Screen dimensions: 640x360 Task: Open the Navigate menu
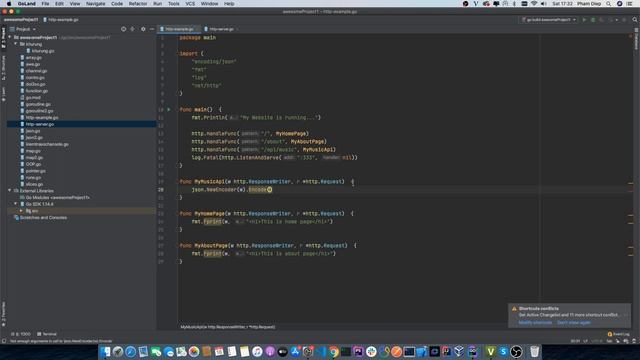(x=96, y=4)
